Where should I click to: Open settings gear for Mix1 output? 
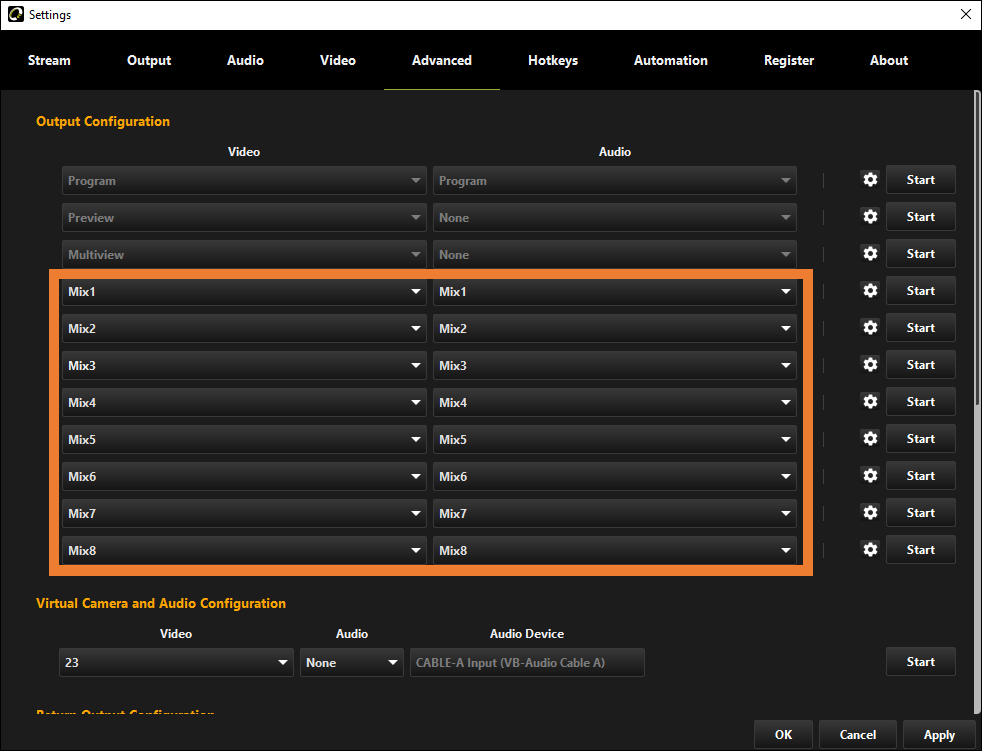pyautogui.click(x=869, y=290)
